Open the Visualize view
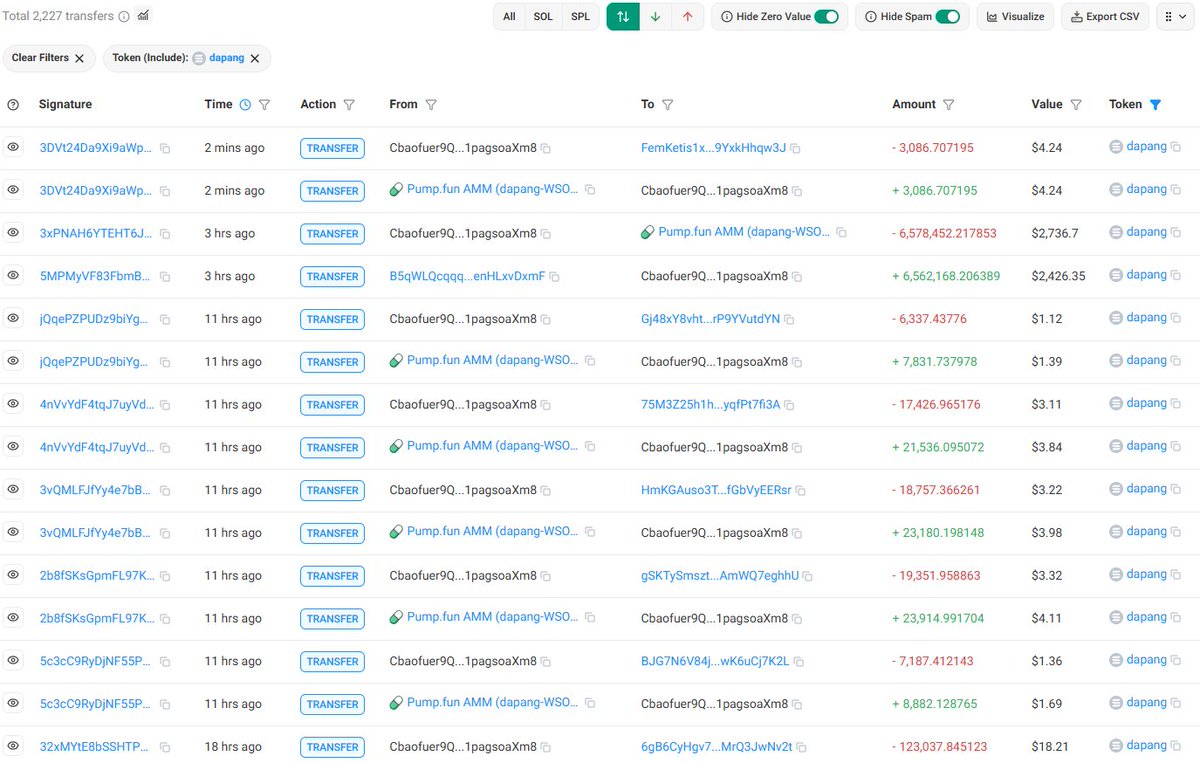Viewport: 1200px width, 763px height. (x=1015, y=16)
